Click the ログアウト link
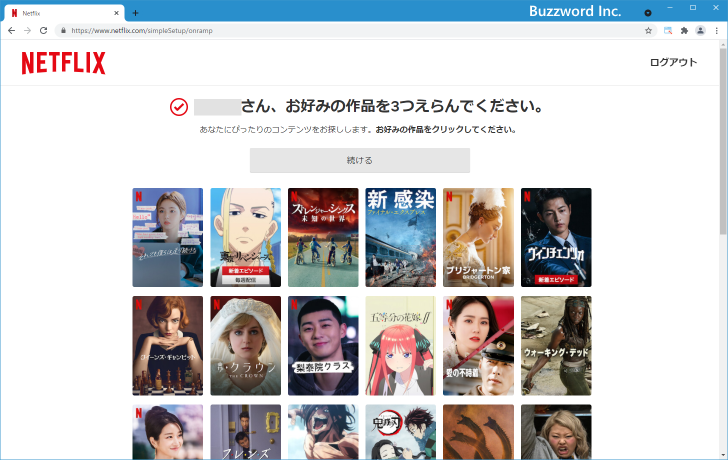 [673, 62]
